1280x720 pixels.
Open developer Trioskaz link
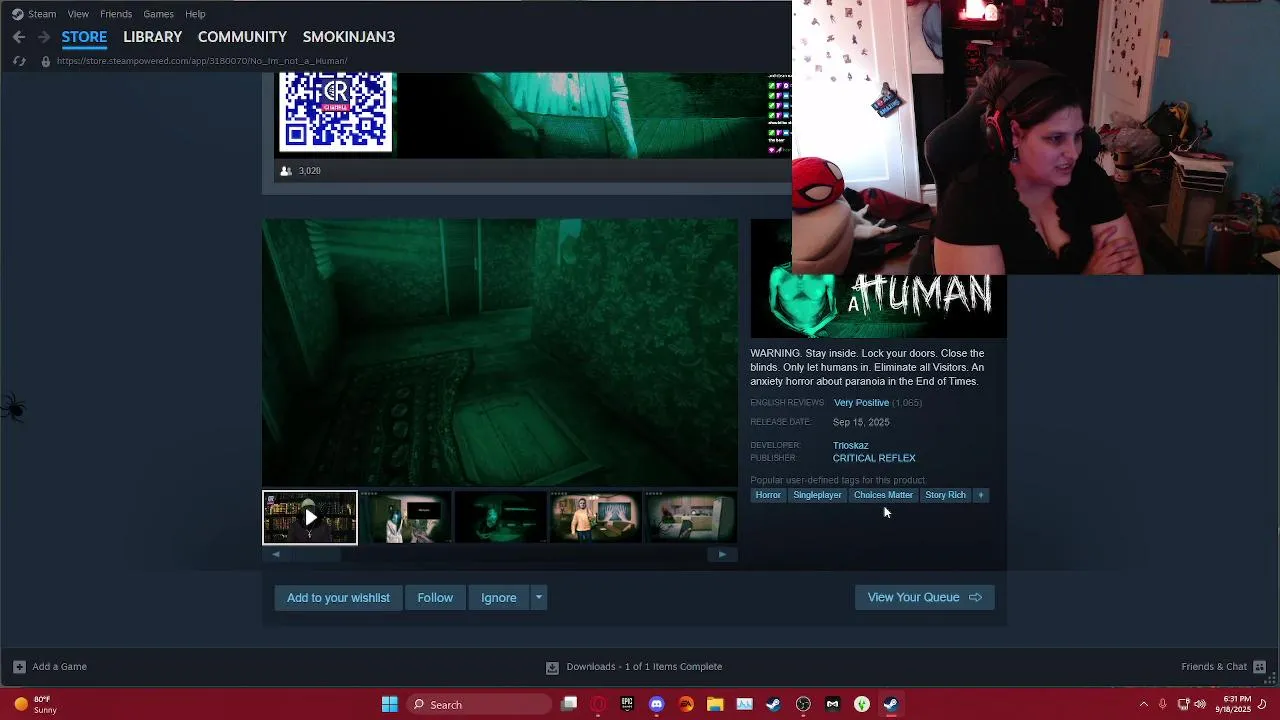pyautogui.click(x=851, y=445)
